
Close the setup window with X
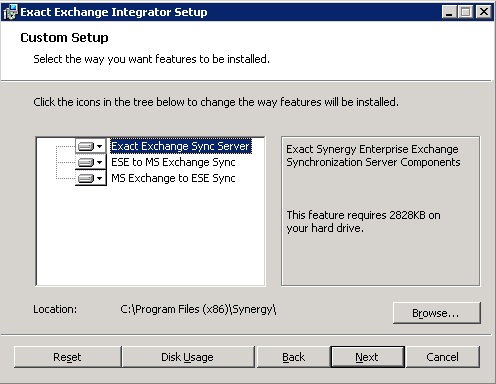483,12
